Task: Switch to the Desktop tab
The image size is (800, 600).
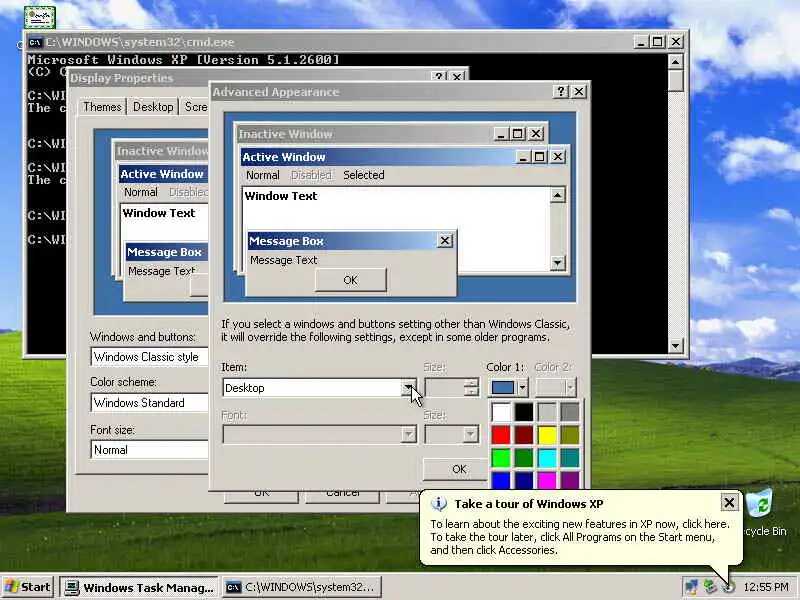Action: (153, 107)
